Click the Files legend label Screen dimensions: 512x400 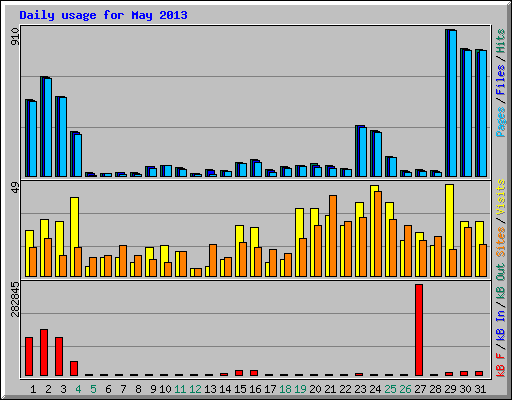click(x=501, y=80)
